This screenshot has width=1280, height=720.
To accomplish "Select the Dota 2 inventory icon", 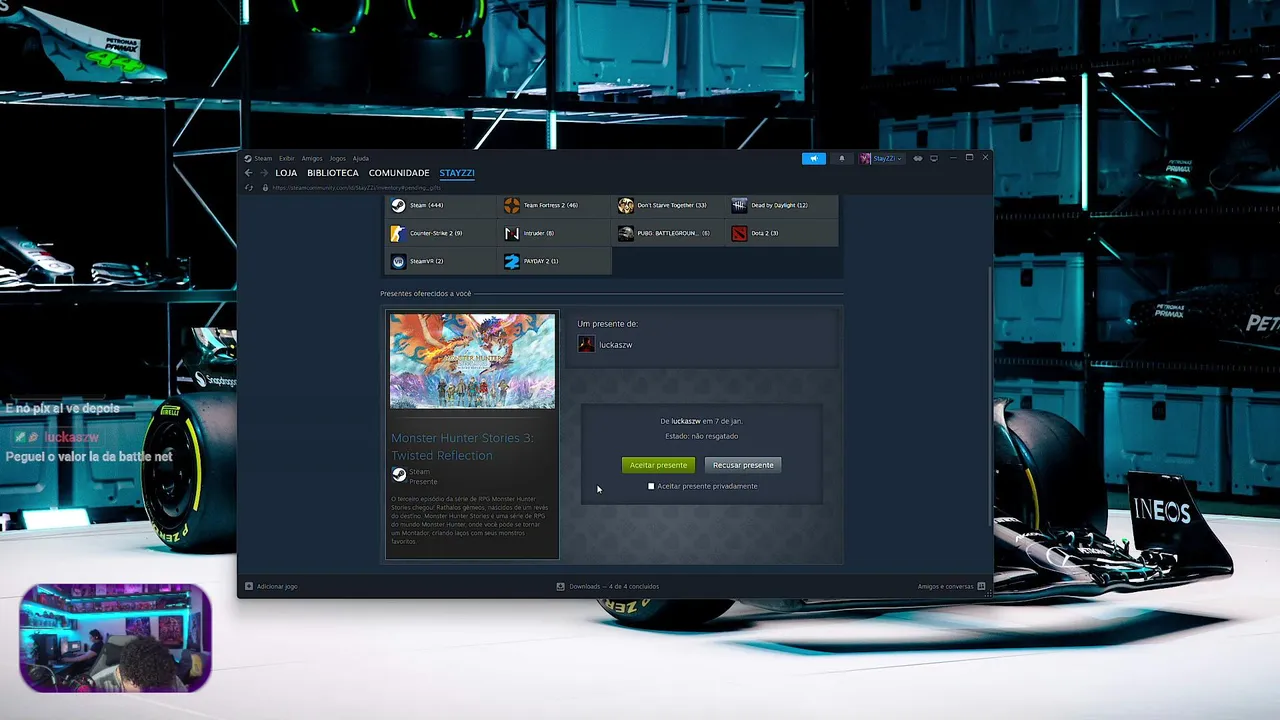I will coord(739,233).
